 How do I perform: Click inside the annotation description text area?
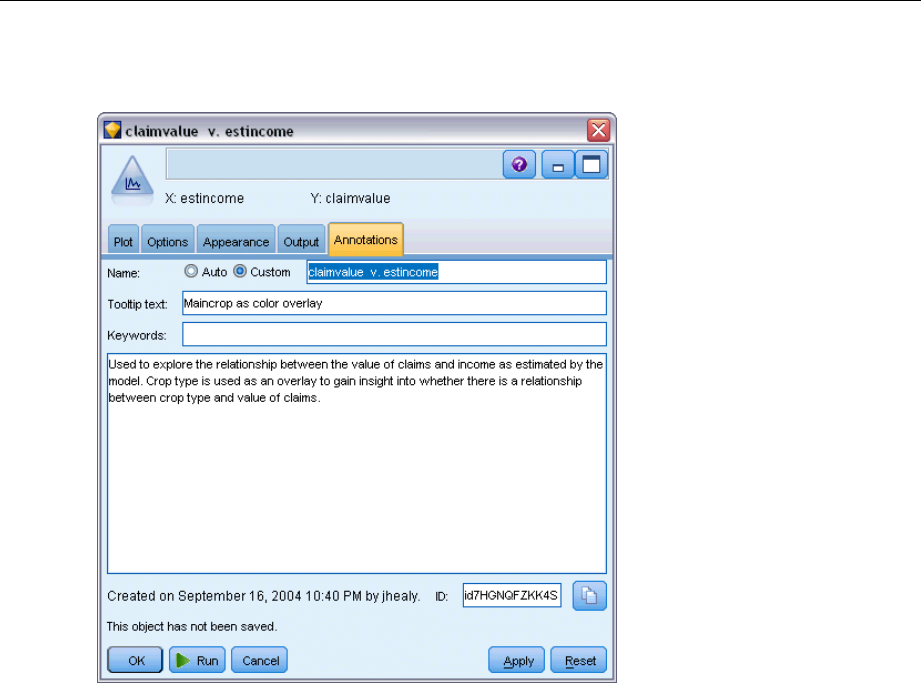tap(357, 463)
